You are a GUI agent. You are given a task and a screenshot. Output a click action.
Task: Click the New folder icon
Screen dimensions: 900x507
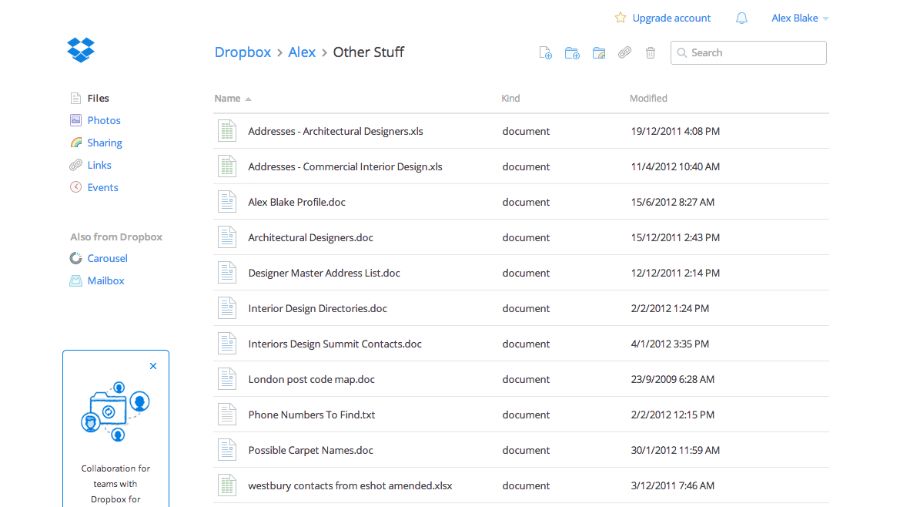(x=572, y=53)
